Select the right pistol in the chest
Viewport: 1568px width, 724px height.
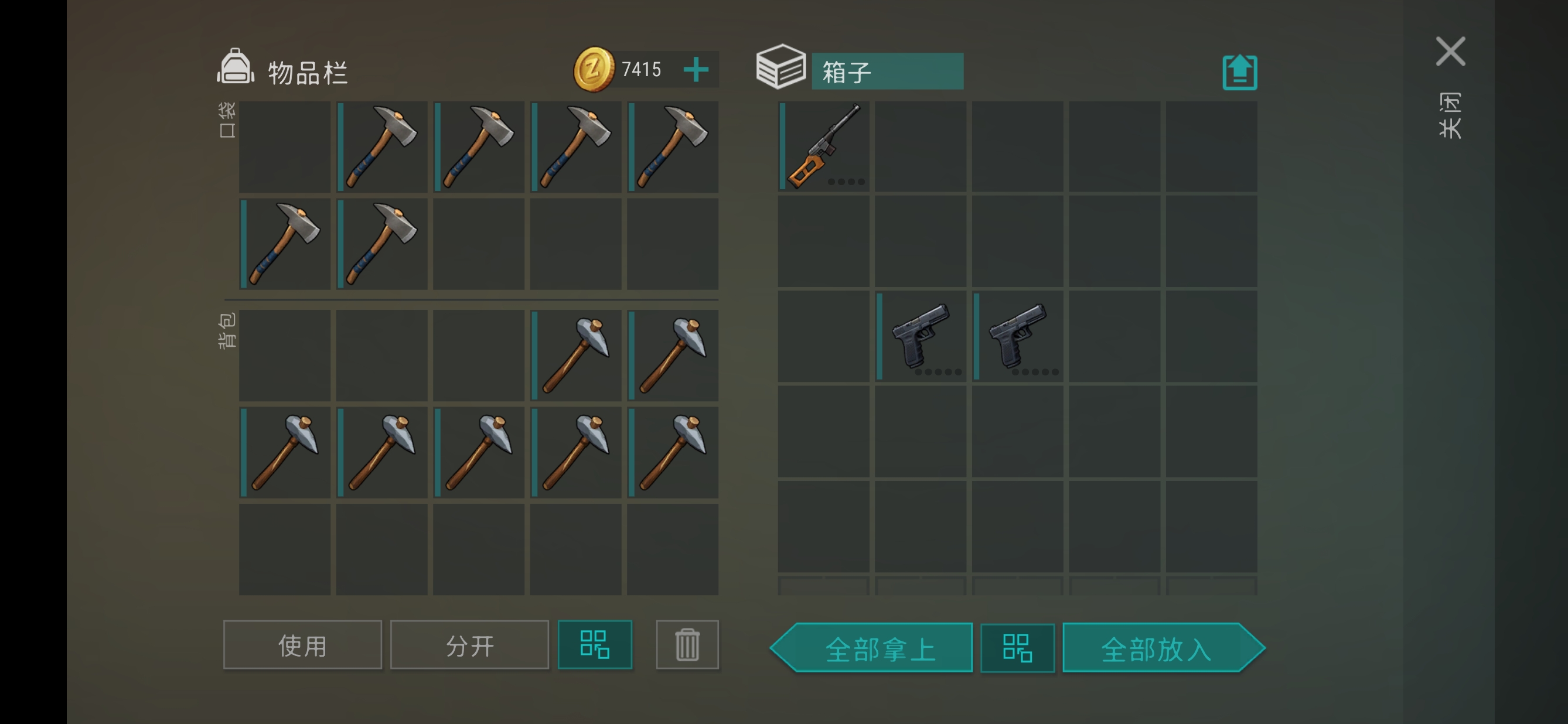coord(1018,336)
